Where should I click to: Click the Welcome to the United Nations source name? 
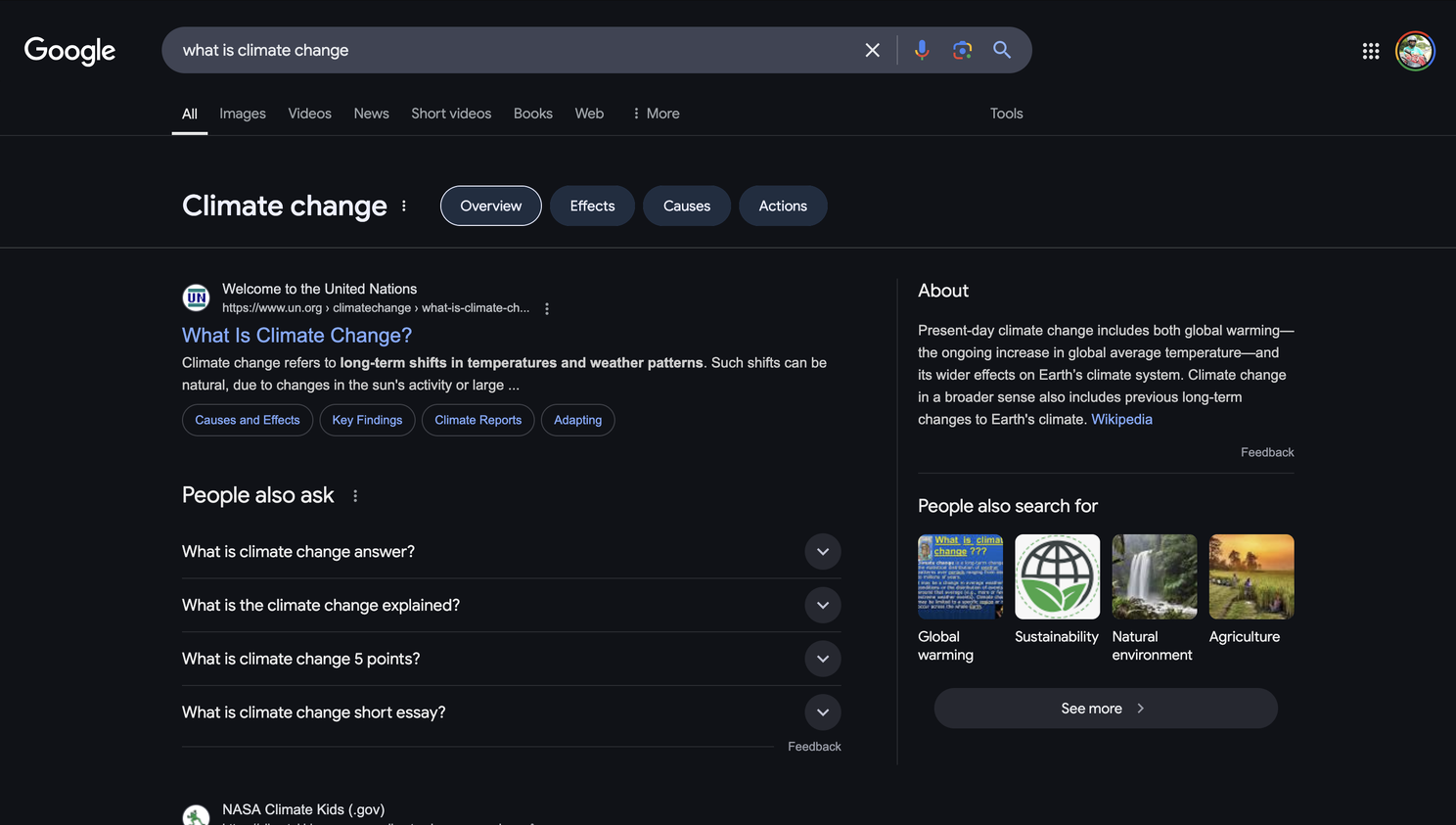[x=319, y=289]
